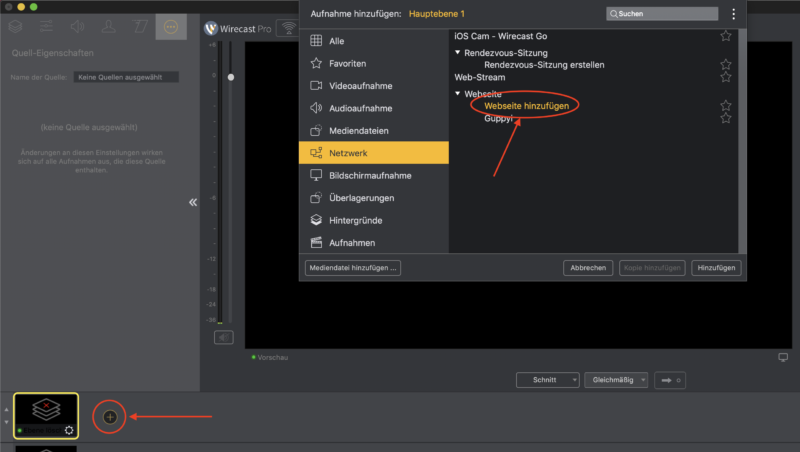Image resolution: width=800 pixels, height=452 pixels.
Task: Collapse the source properties panel with chevrons
Action: (x=193, y=203)
